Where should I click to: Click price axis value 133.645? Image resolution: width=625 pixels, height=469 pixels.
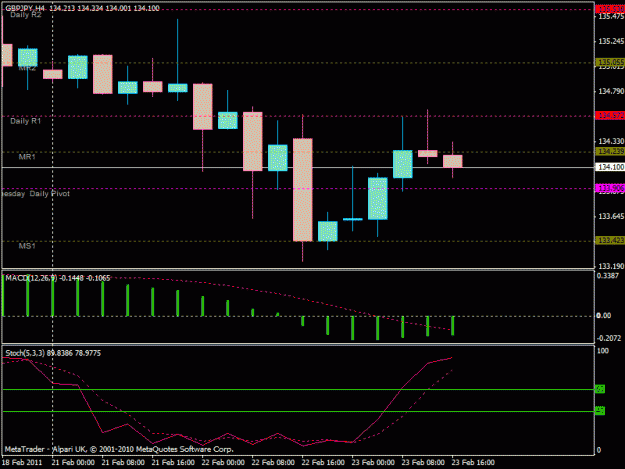click(611, 216)
